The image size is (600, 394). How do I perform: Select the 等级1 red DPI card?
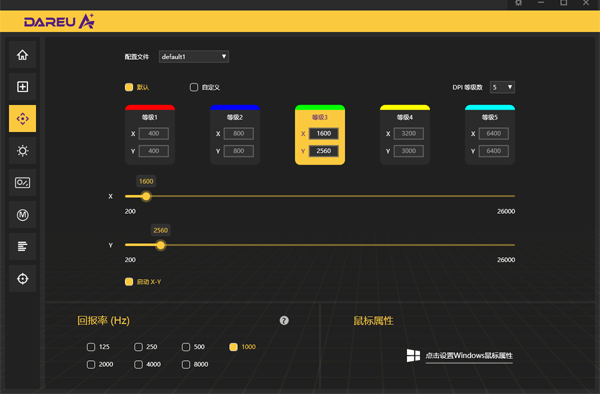[150, 135]
